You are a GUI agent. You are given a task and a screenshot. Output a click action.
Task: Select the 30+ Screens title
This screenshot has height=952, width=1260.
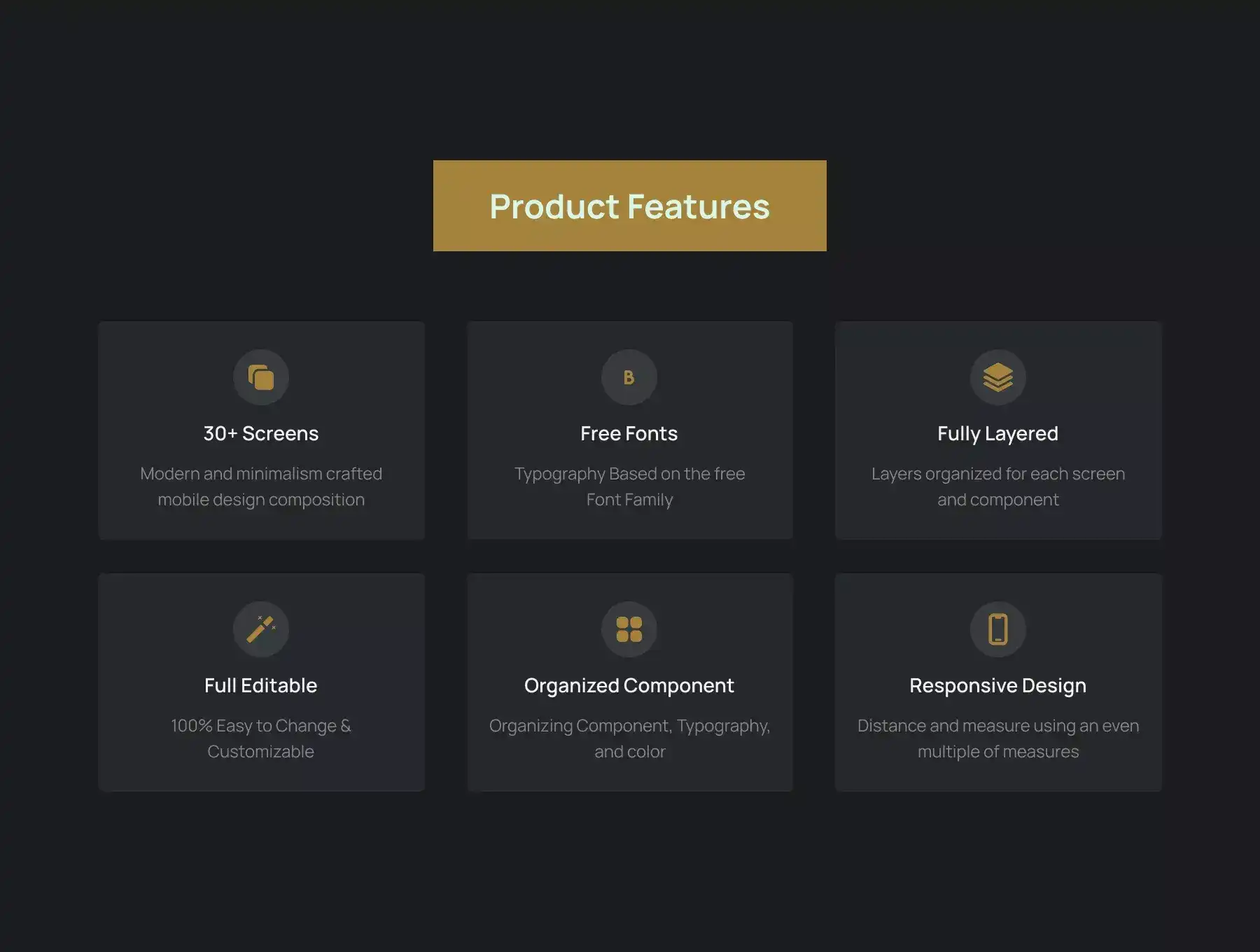261,433
